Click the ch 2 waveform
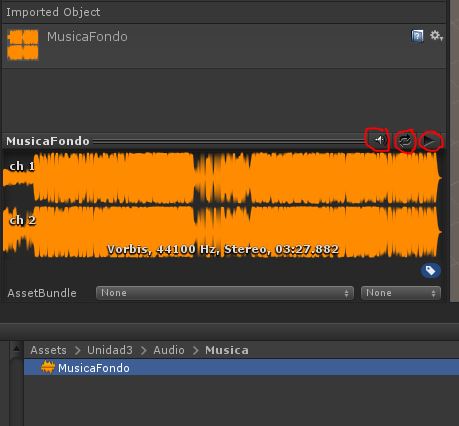Viewport: 459px width, 426px height. (x=222, y=232)
